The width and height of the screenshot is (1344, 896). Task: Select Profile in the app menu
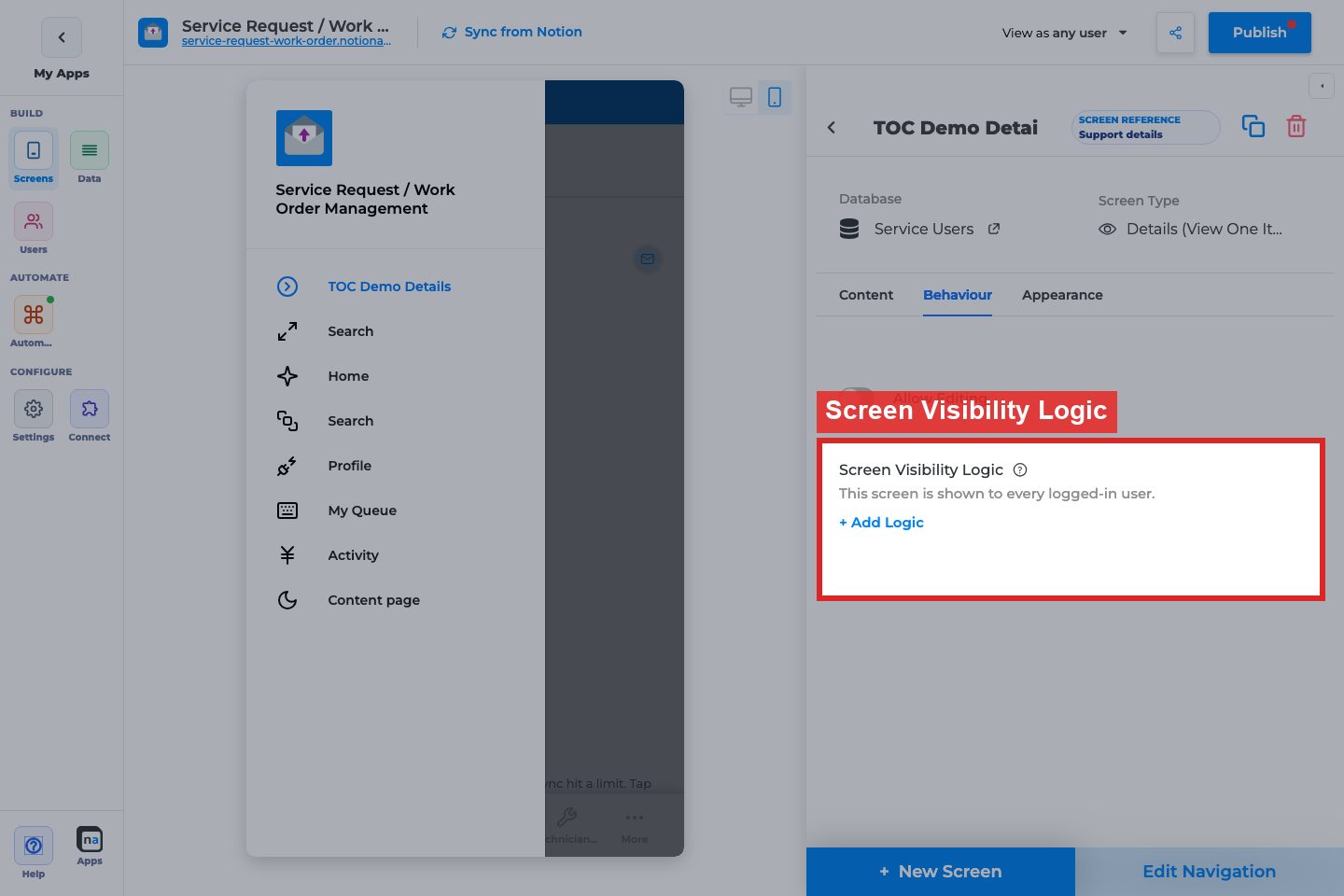click(x=396, y=466)
